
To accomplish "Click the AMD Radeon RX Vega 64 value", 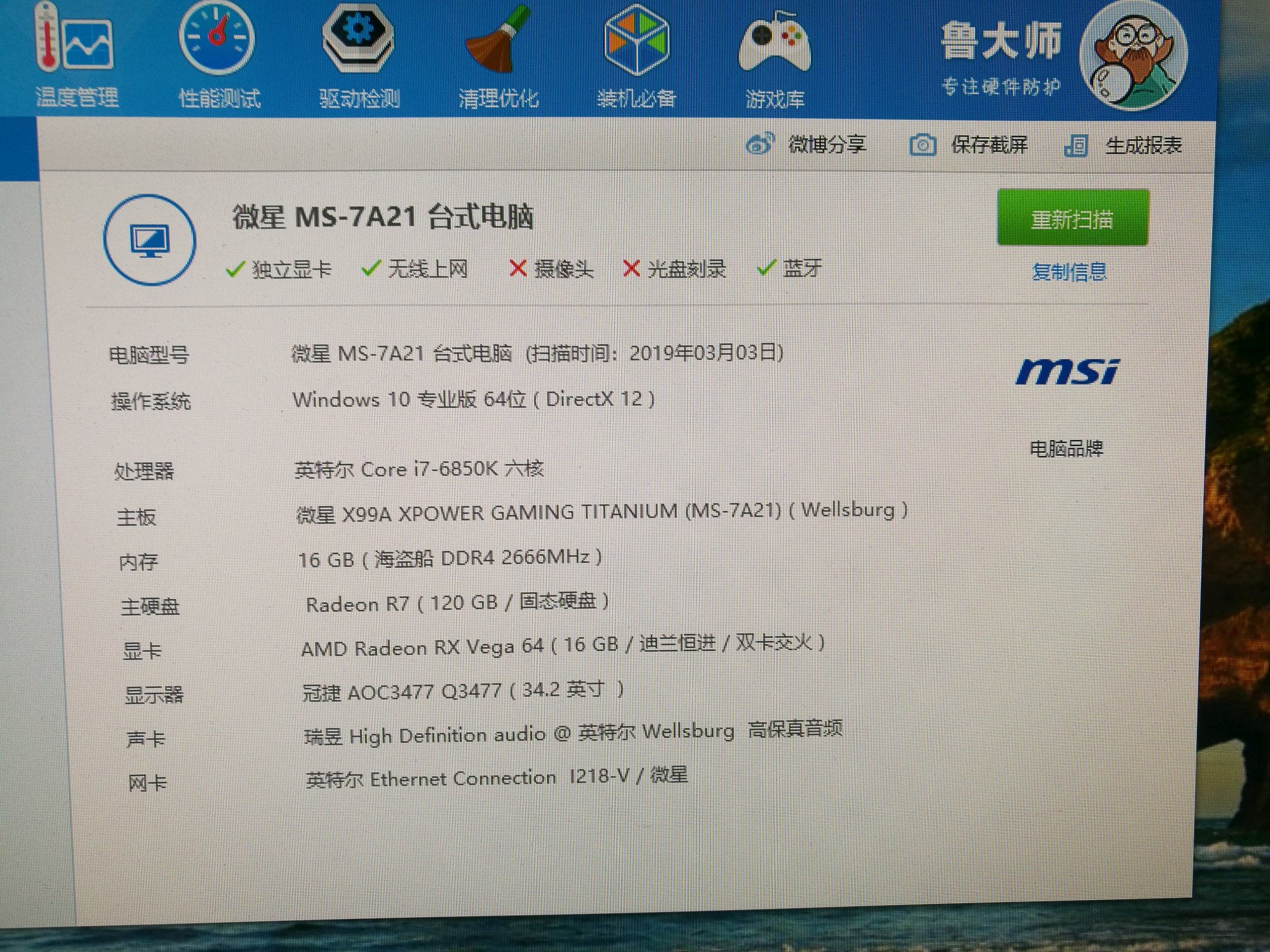I will 563,645.
